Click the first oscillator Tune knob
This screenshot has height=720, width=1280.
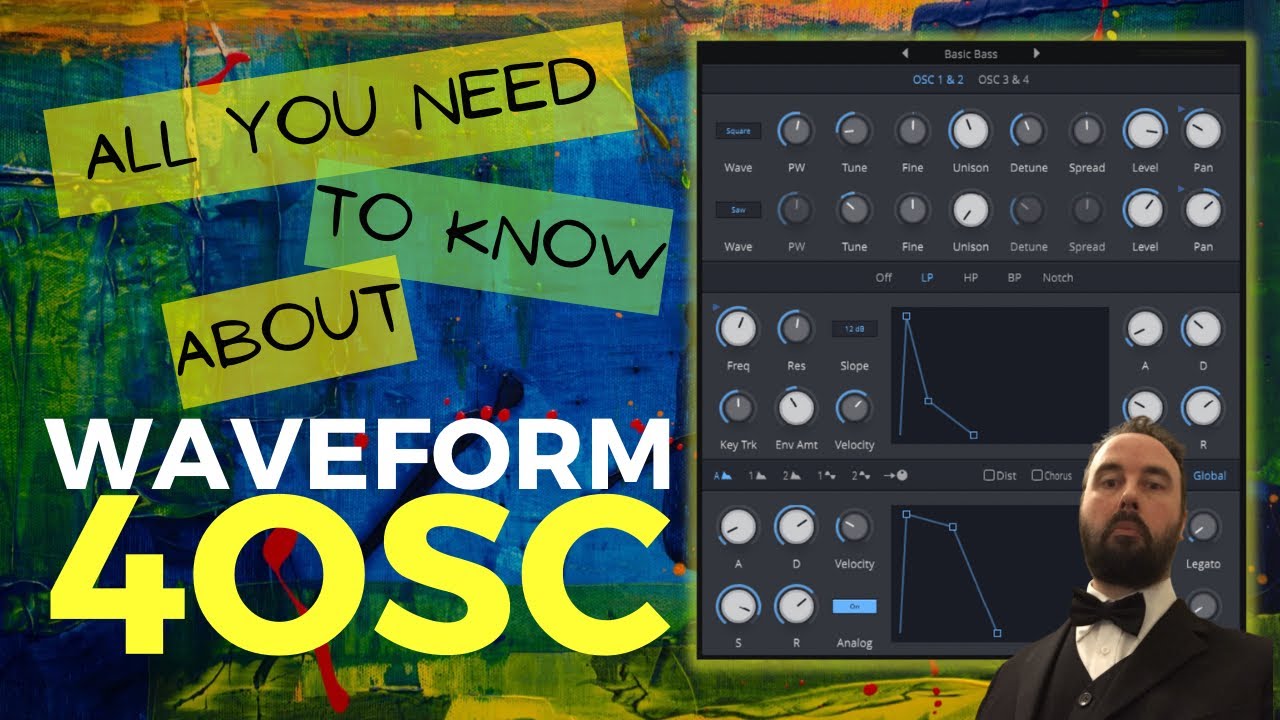pos(854,130)
